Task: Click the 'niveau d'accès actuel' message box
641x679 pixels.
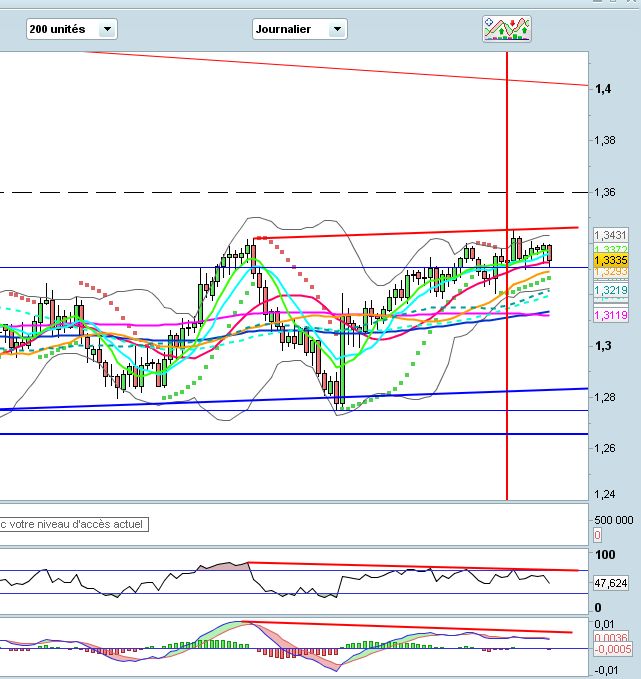Action: [74, 524]
